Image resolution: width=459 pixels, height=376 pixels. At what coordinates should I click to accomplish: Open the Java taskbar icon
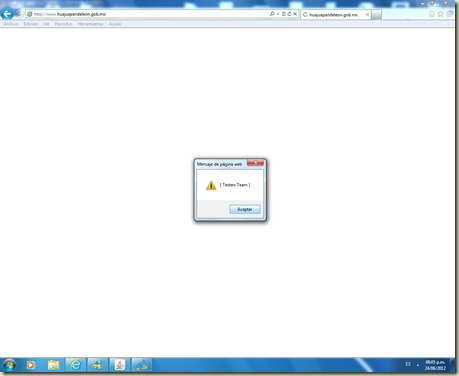tap(120, 365)
